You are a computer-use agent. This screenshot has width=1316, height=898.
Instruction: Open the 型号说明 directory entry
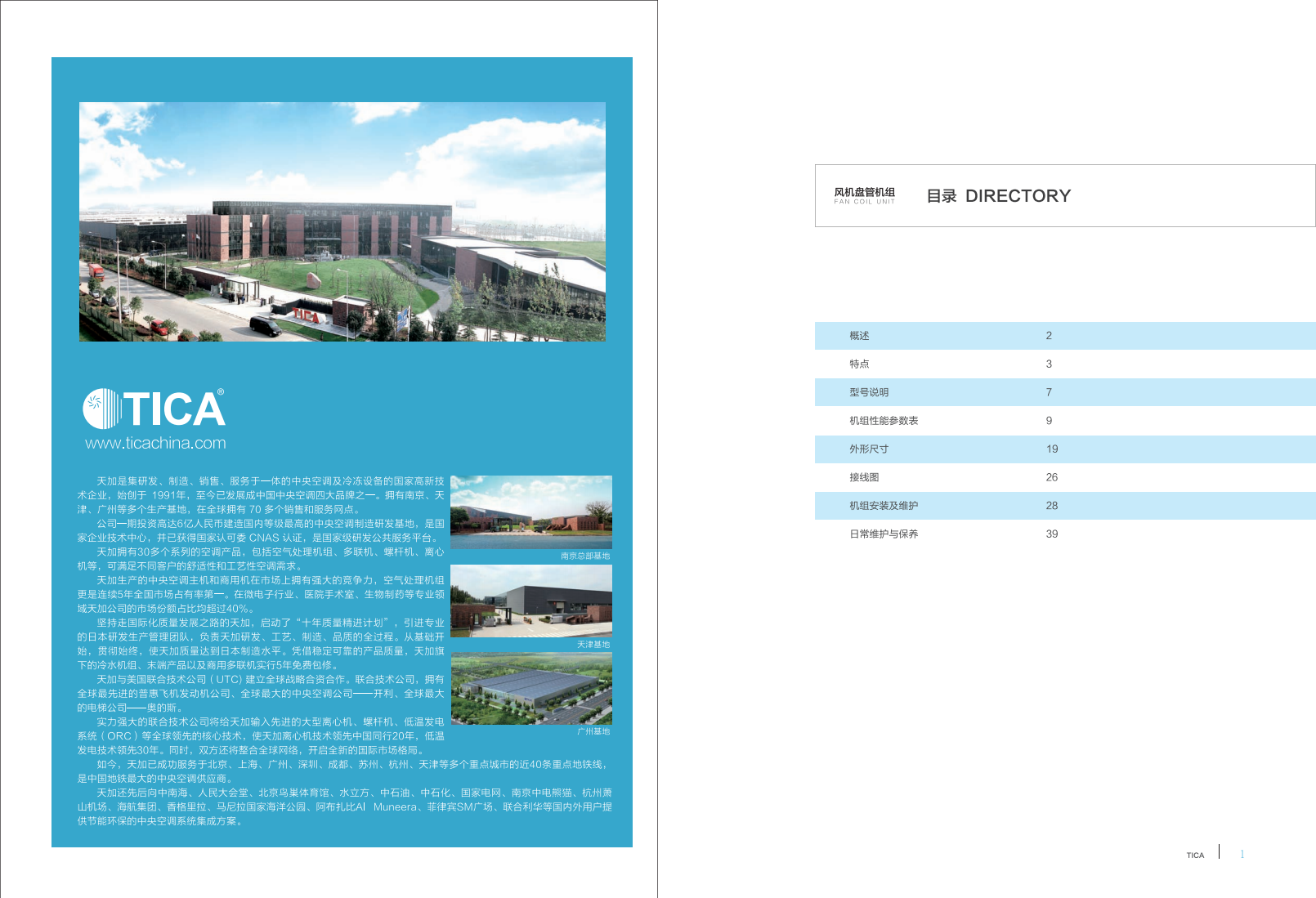click(x=868, y=392)
